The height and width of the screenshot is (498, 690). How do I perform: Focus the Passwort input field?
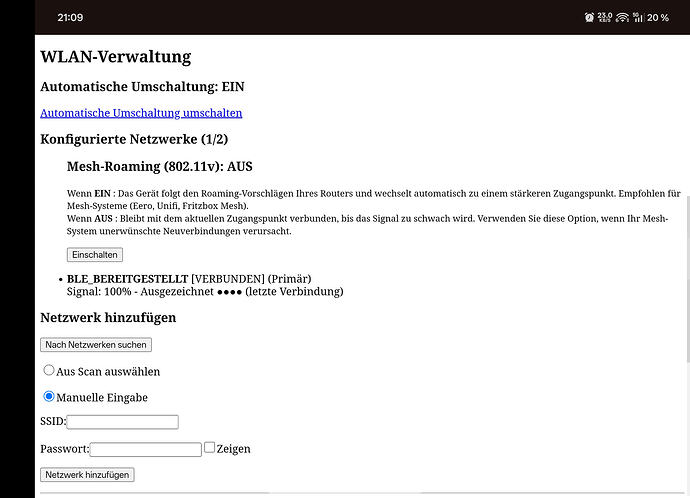(145, 449)
